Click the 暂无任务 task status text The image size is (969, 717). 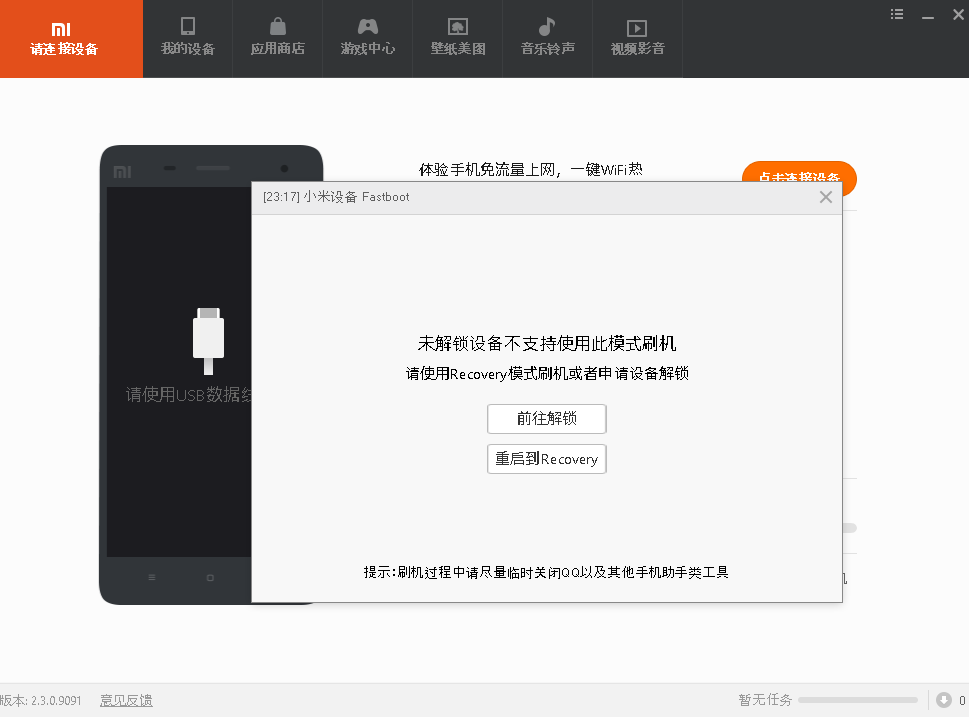[x=765, y=700]
